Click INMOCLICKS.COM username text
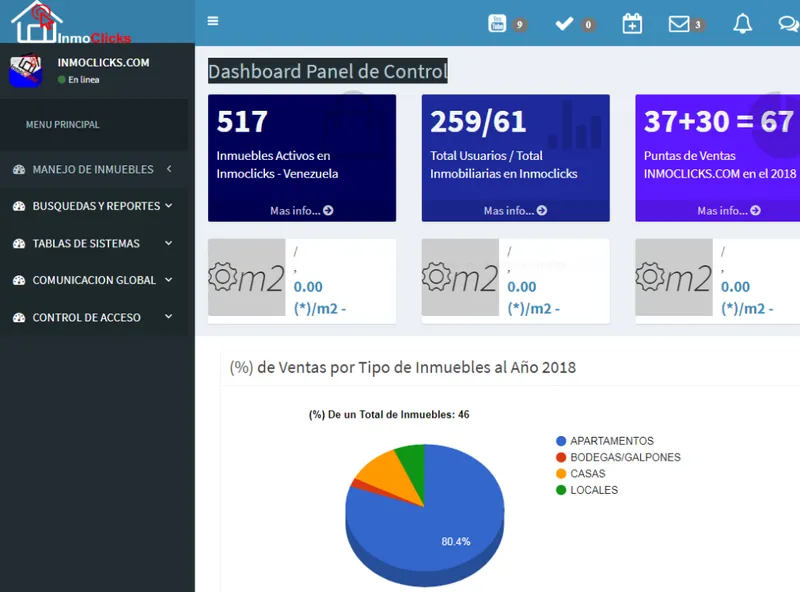This screenshot has height=592, width=800. click(104, 62)
